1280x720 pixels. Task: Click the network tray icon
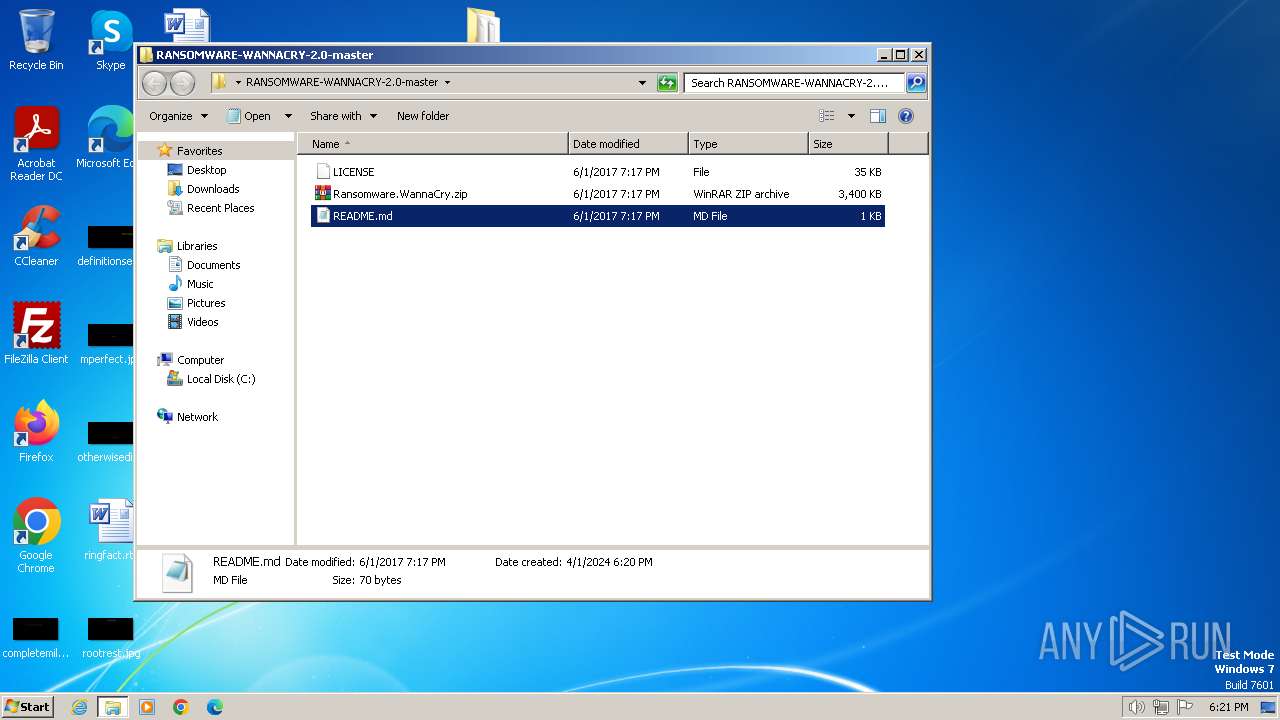point(1161,707)
